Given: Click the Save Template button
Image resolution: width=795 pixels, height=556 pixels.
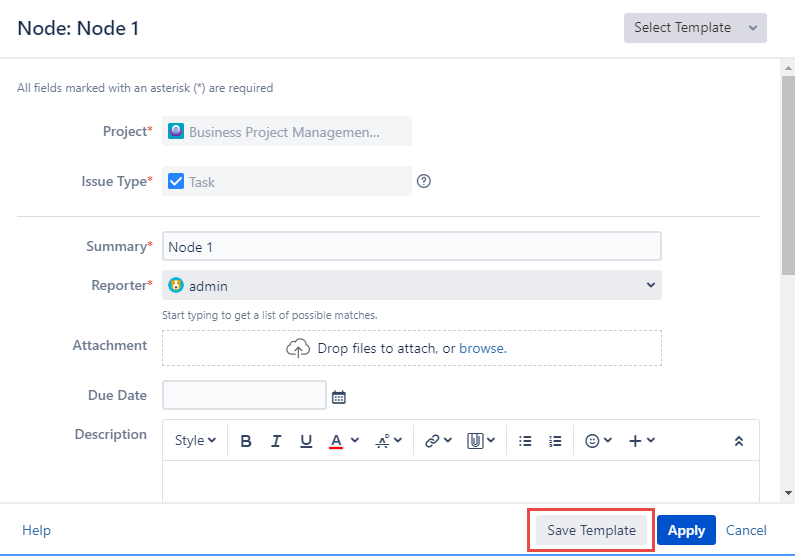Looking at the screenshot, I should (x=591, y=531).
